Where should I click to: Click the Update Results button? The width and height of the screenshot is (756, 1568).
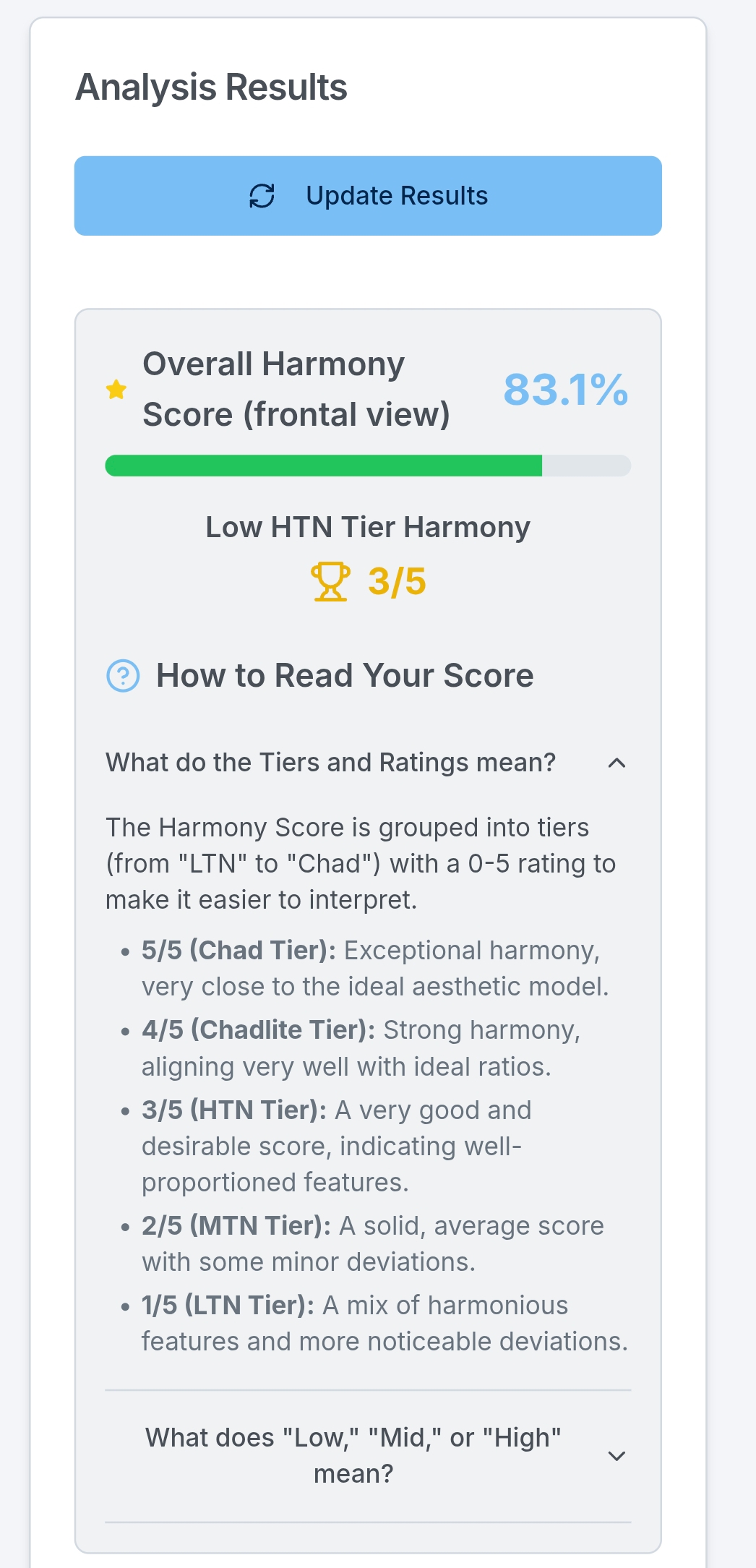click(368, 196)
